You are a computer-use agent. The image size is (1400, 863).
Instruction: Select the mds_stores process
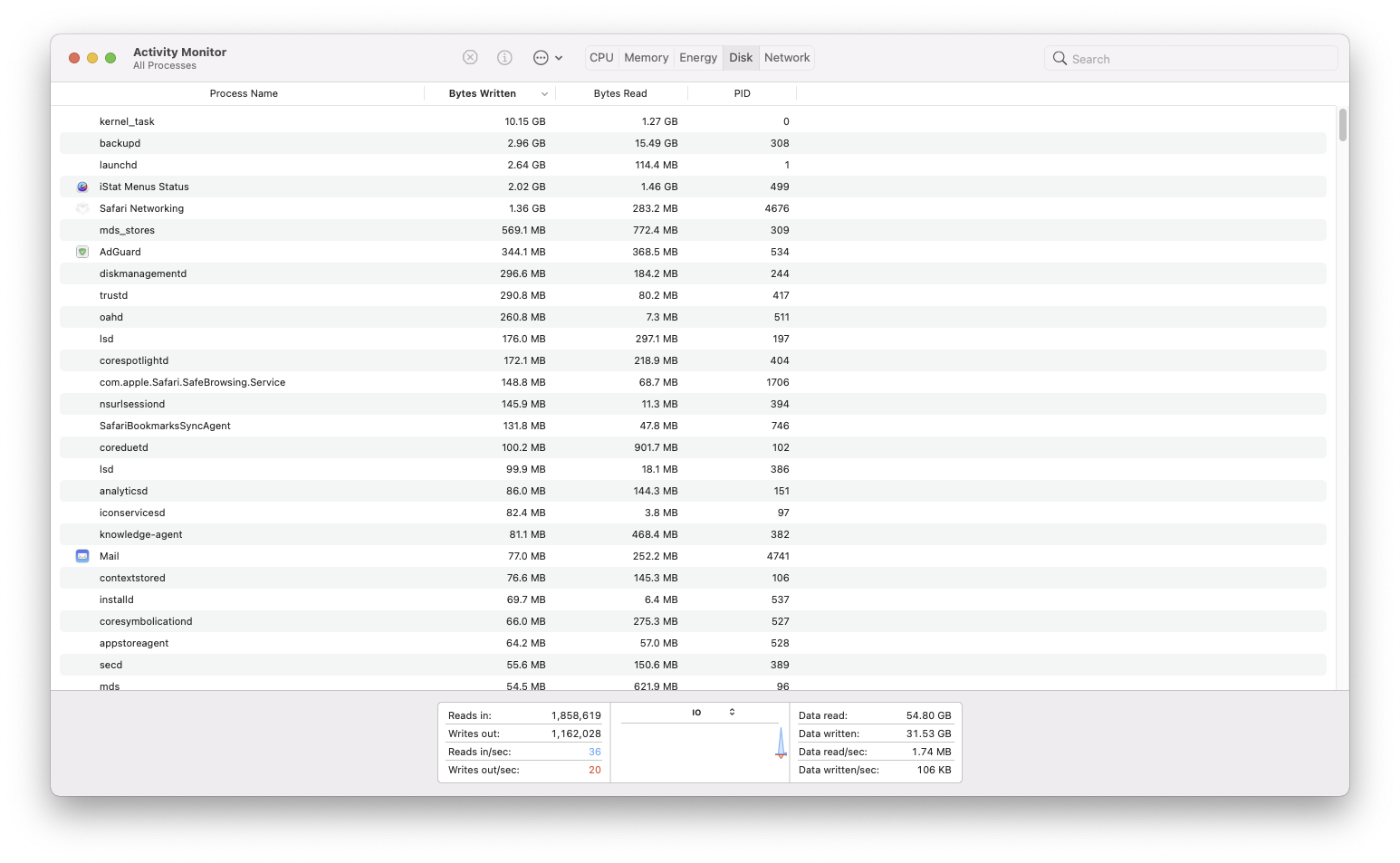[x=693, y=230]
